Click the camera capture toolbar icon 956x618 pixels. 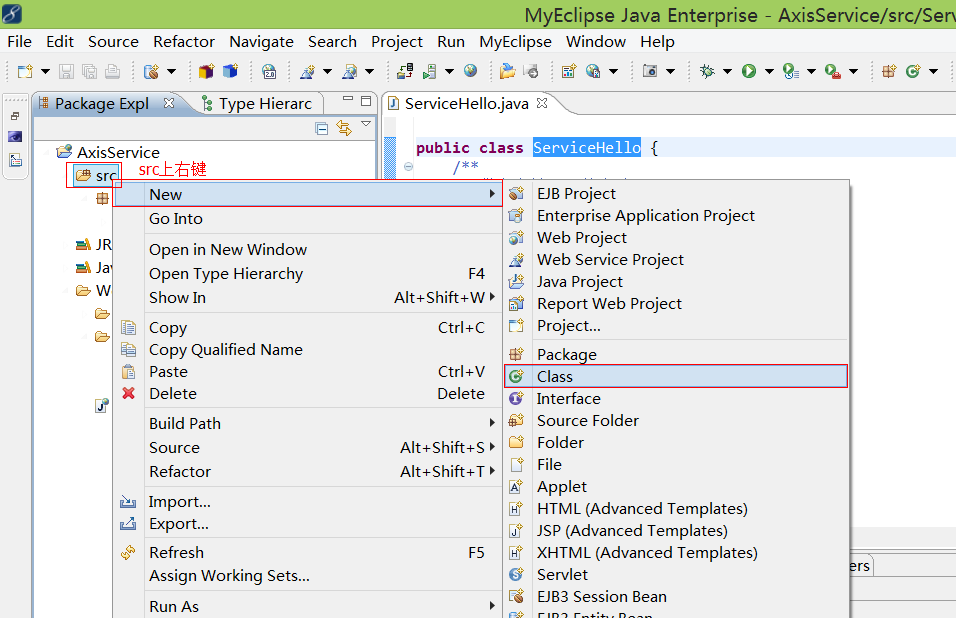pyautogui.click(x=650, y=71)
